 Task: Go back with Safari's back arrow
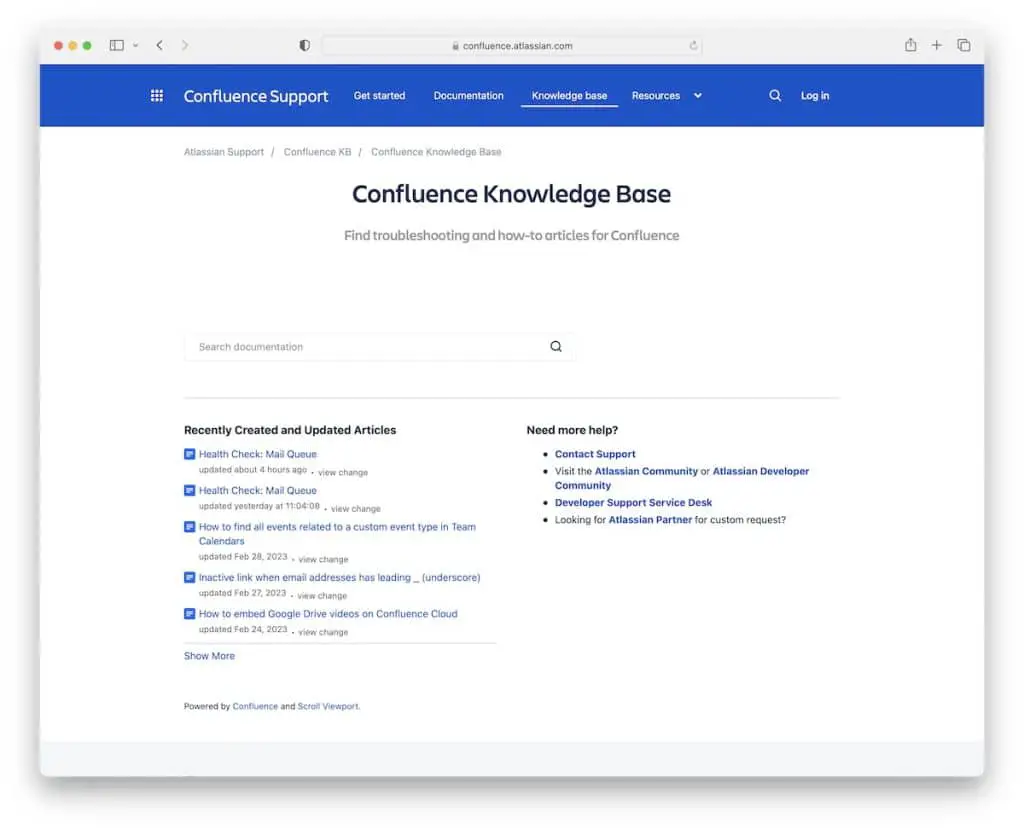coord(159,45)
